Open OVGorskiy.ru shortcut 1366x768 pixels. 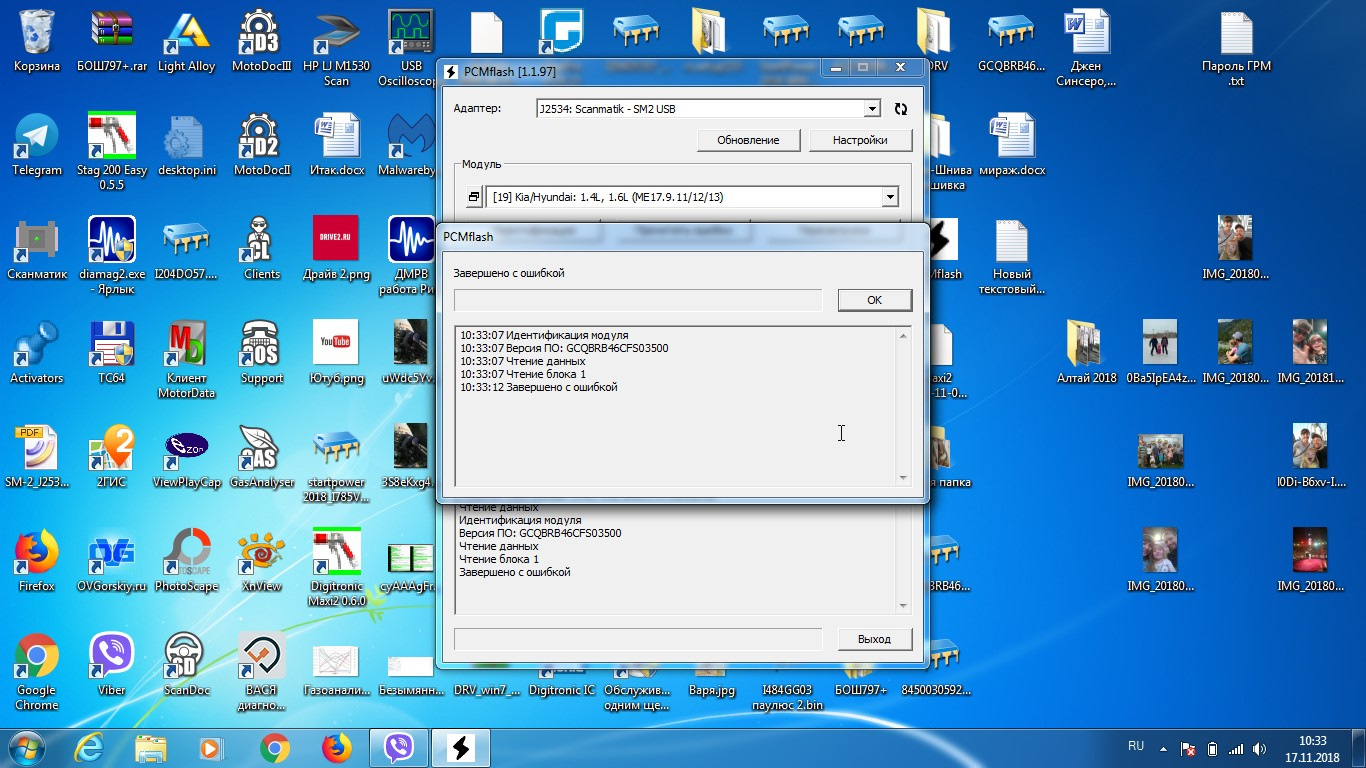pos(112,562)
